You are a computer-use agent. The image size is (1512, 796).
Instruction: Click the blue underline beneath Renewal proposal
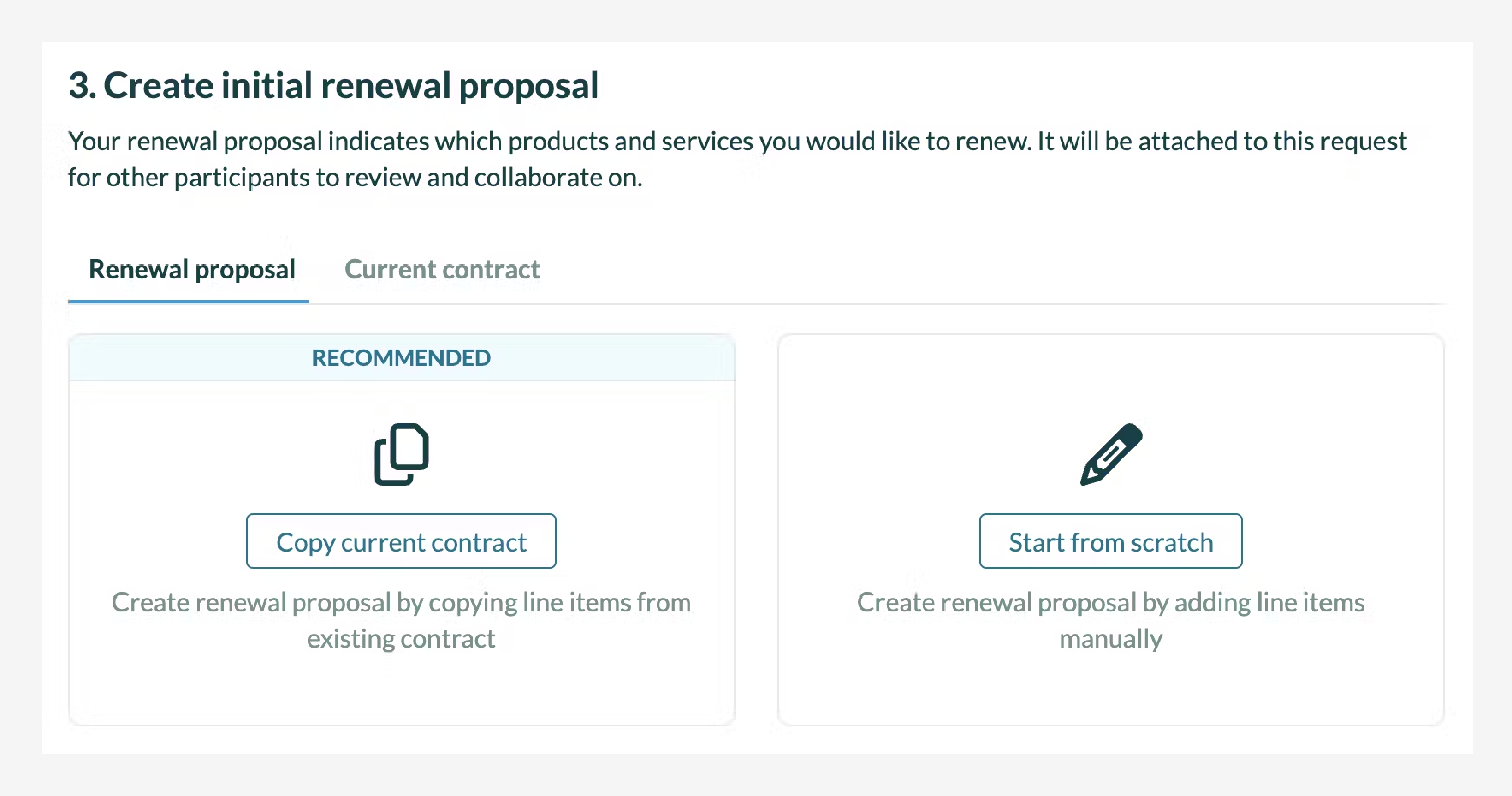coord(188,301)
